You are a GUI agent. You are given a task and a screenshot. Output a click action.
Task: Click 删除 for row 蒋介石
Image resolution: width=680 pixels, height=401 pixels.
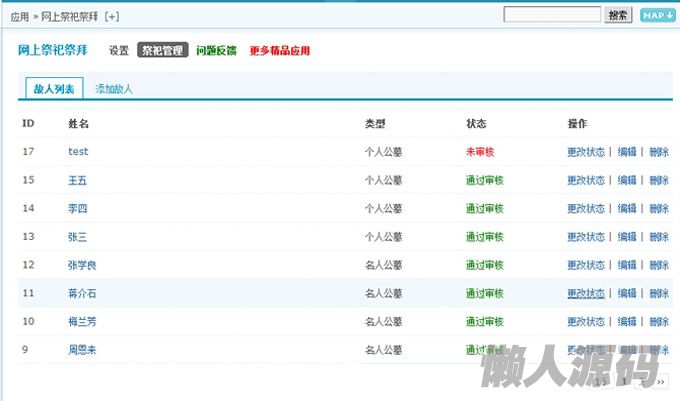pos(659,293)
